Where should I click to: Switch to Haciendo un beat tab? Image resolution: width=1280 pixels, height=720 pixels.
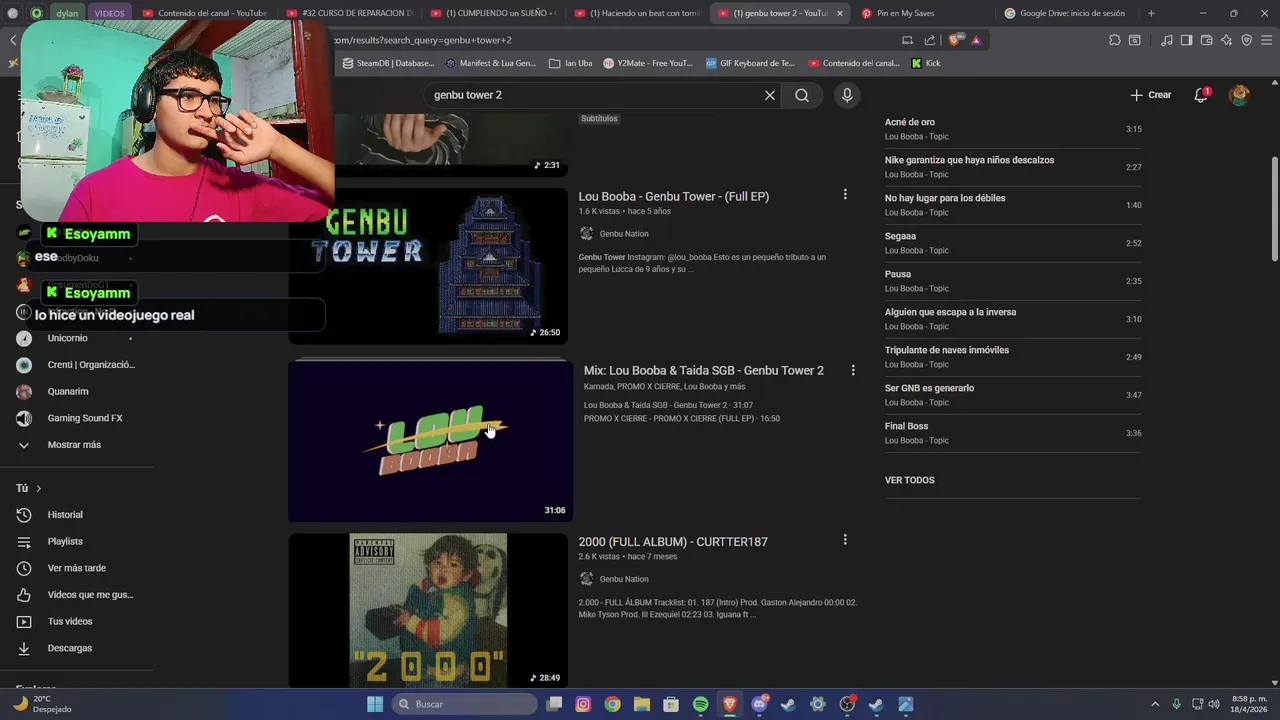pos(638,13)
